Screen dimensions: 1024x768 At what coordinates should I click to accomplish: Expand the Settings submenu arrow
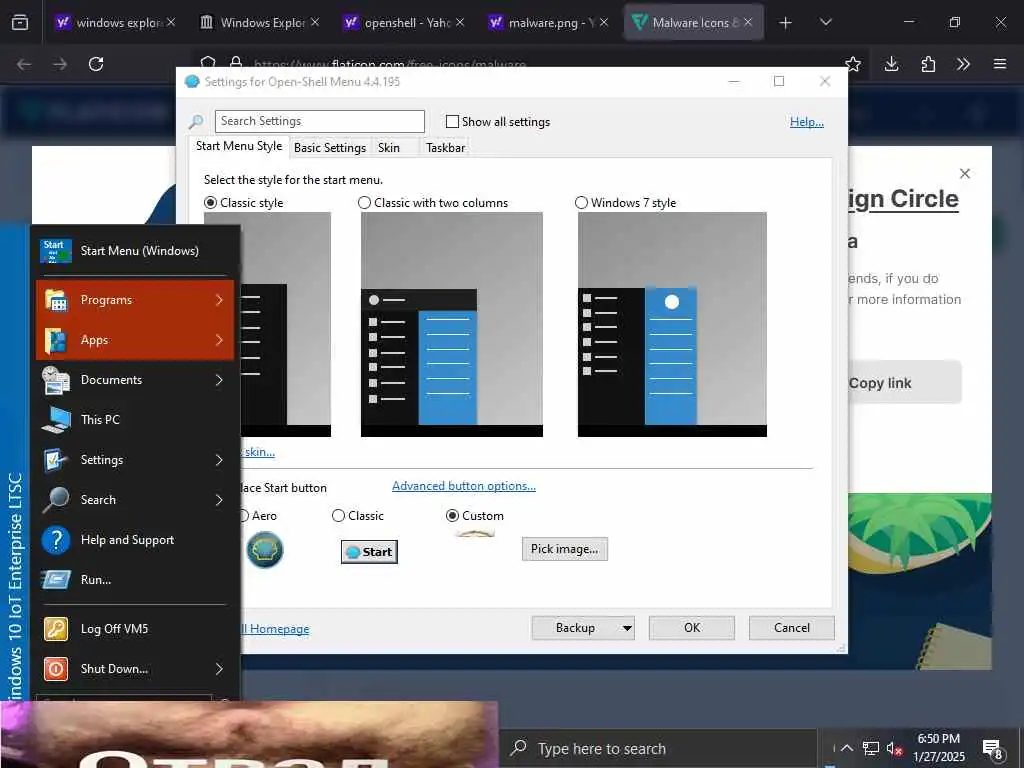pyautogui.click(x=219, y=460)
